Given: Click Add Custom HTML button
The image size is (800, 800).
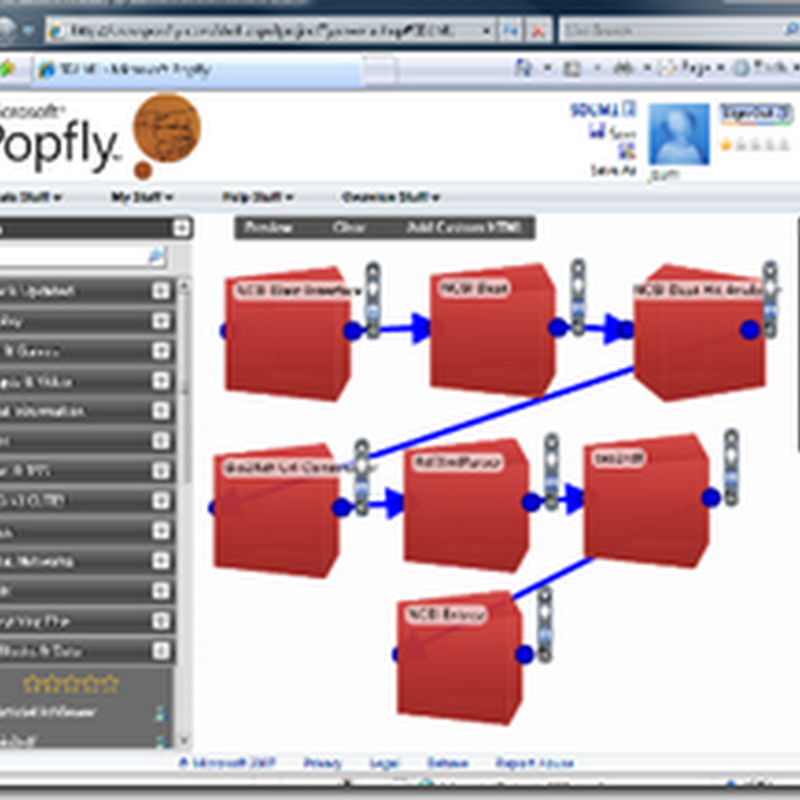Looking at the screenshot, I should tap(464, 228).
